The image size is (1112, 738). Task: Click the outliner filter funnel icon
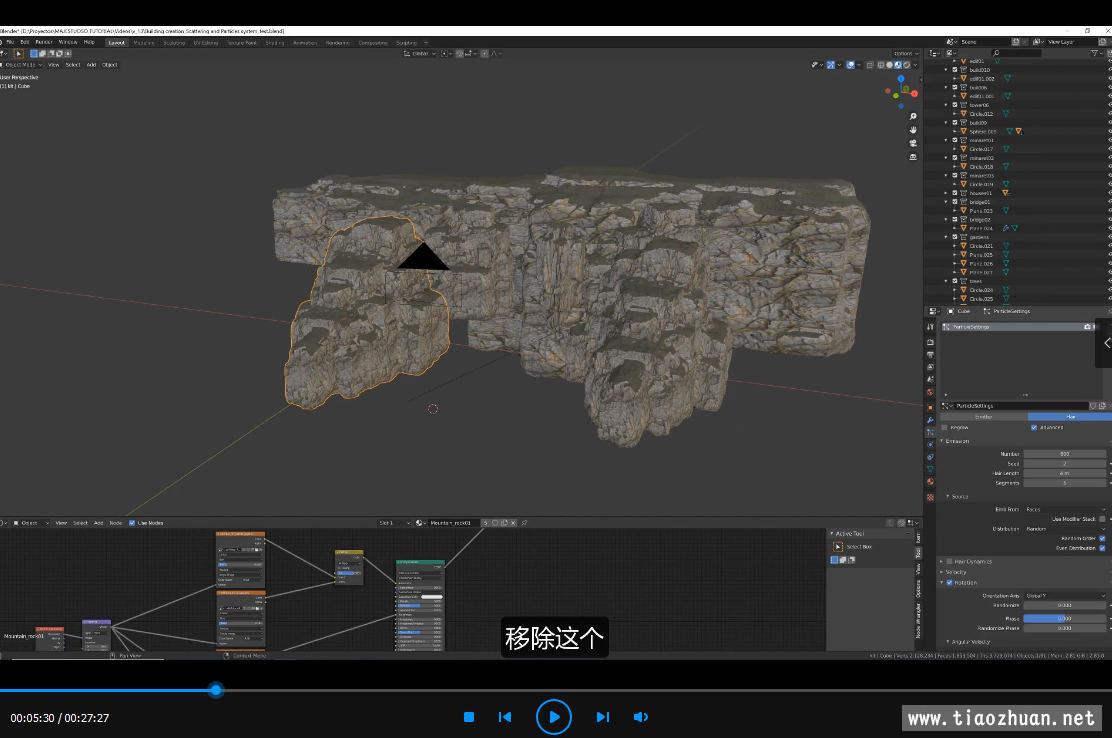click(x=1094, y=53)
